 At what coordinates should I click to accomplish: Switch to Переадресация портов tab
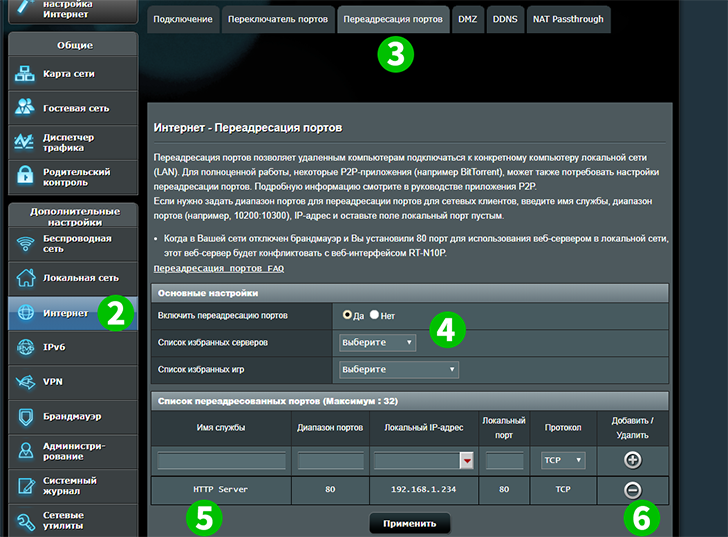393,19
